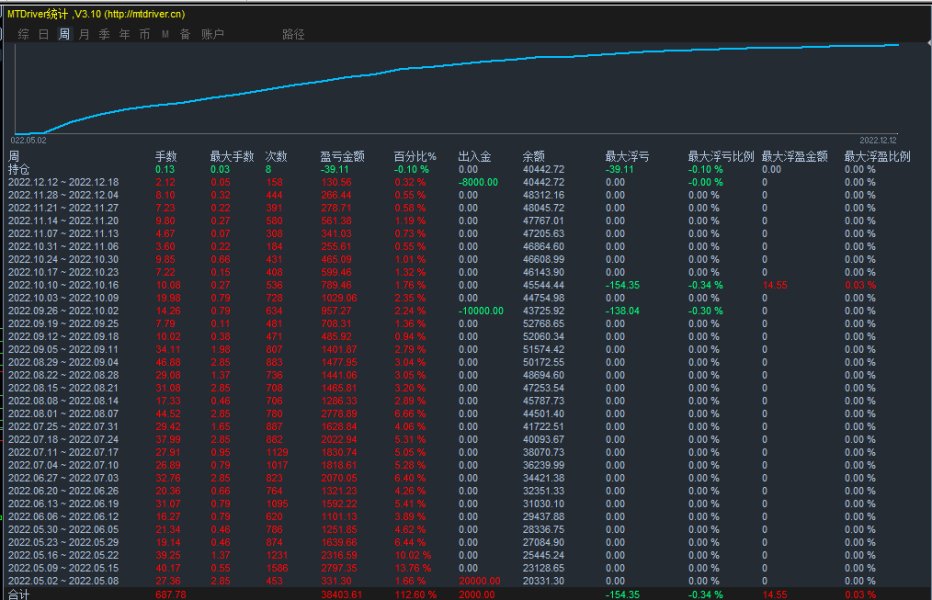
Task: Select the 周 weekly statistics tab
Action: (64, 34)
